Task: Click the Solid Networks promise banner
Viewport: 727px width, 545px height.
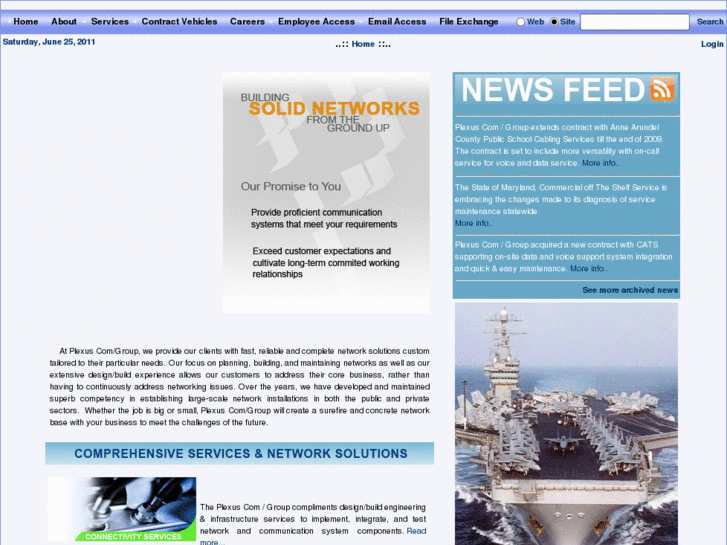Action: point(326,192)
